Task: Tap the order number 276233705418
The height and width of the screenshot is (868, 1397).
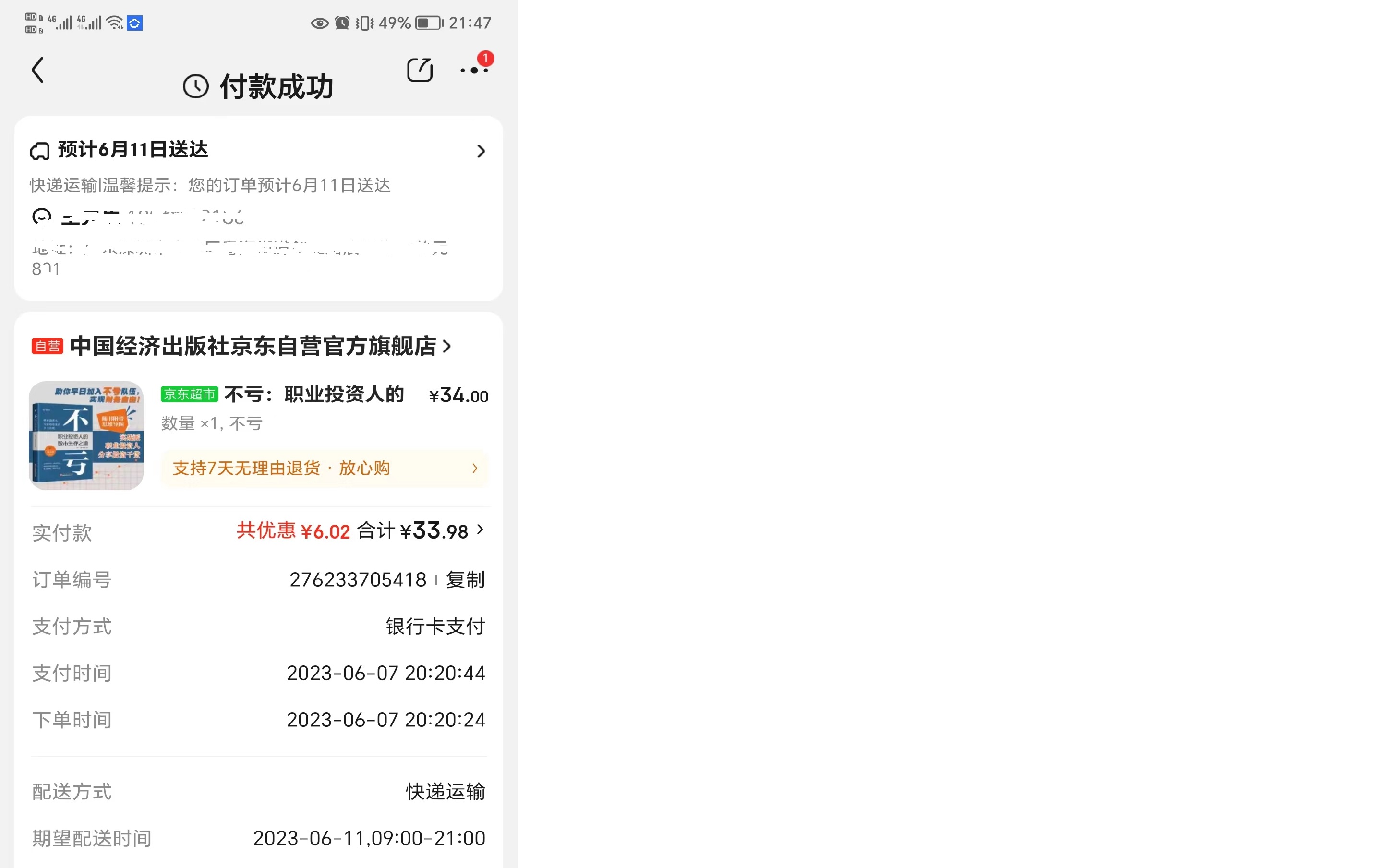Action: coord(358,579)
